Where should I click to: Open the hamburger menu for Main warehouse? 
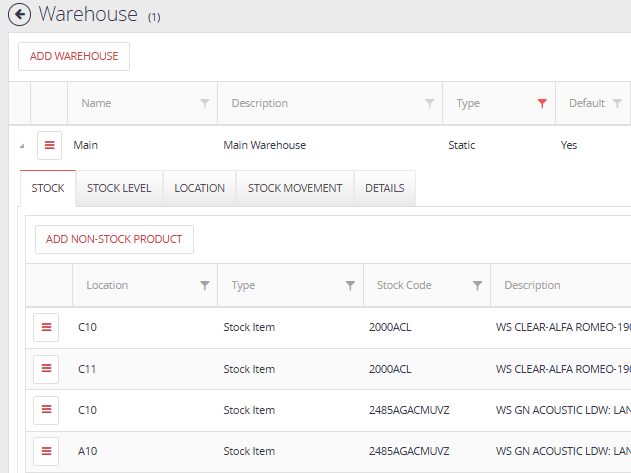49,145
